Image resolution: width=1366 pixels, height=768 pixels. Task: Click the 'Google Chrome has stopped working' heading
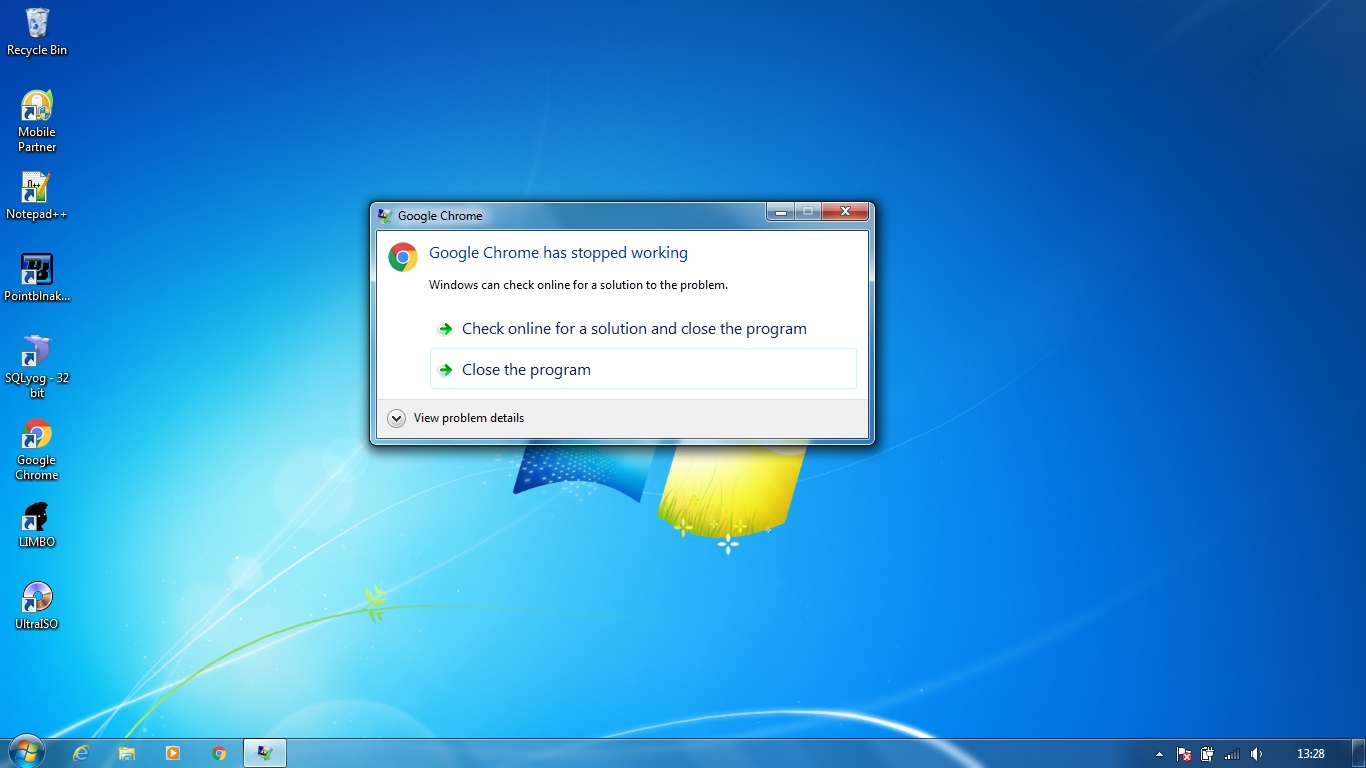click(x=558, y=253)
